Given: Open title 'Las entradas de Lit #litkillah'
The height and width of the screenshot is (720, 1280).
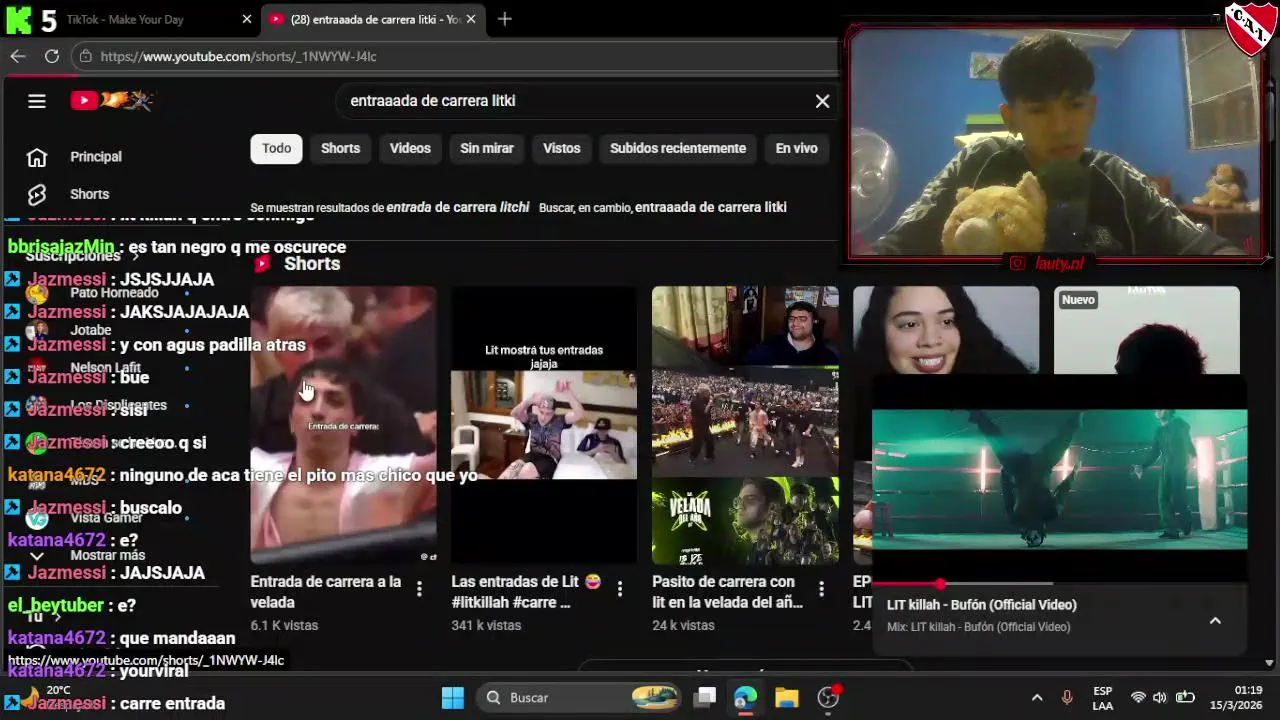Looking at the screenshot, I should coord(526,592).
